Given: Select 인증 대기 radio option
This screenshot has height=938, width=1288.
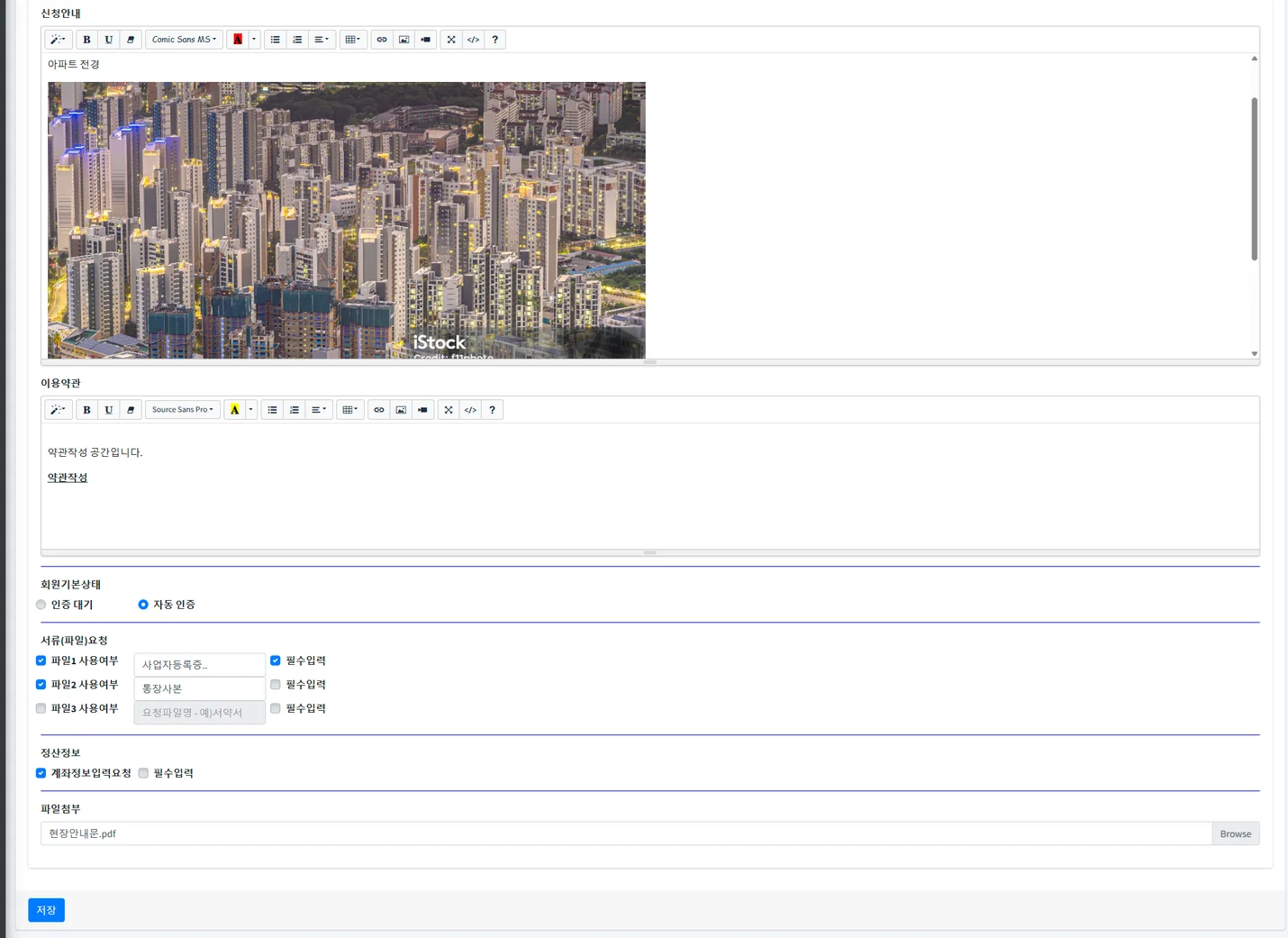Looking at the screenshot, I should point(41,605).
